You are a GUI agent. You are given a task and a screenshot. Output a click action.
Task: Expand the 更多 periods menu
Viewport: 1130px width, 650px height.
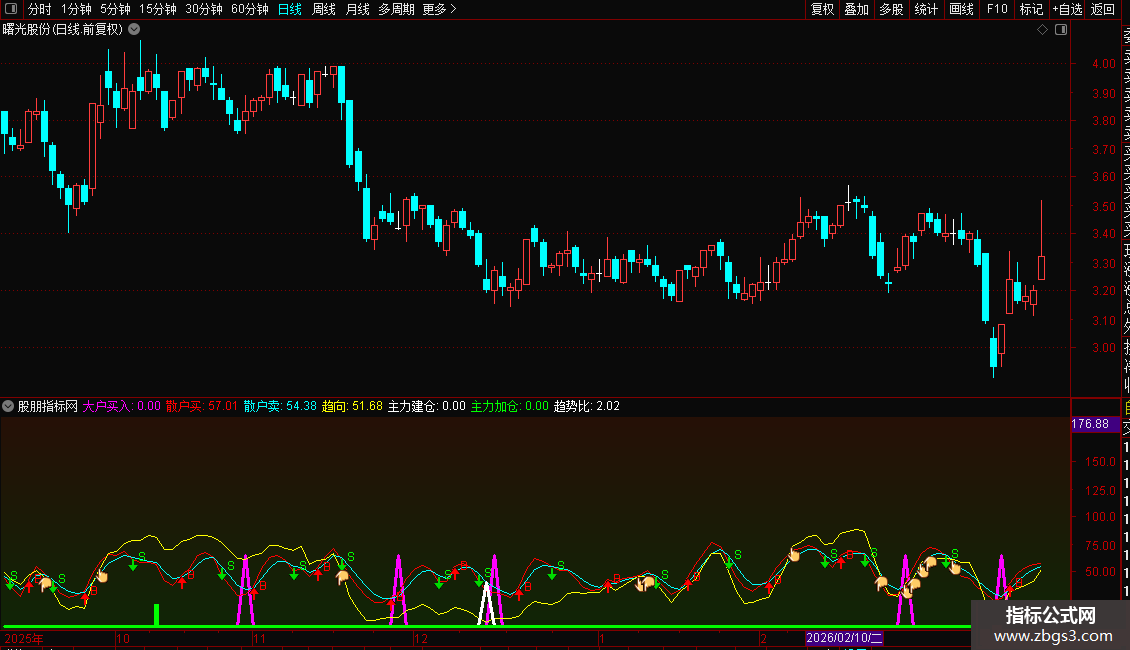[x=439, y=9]
